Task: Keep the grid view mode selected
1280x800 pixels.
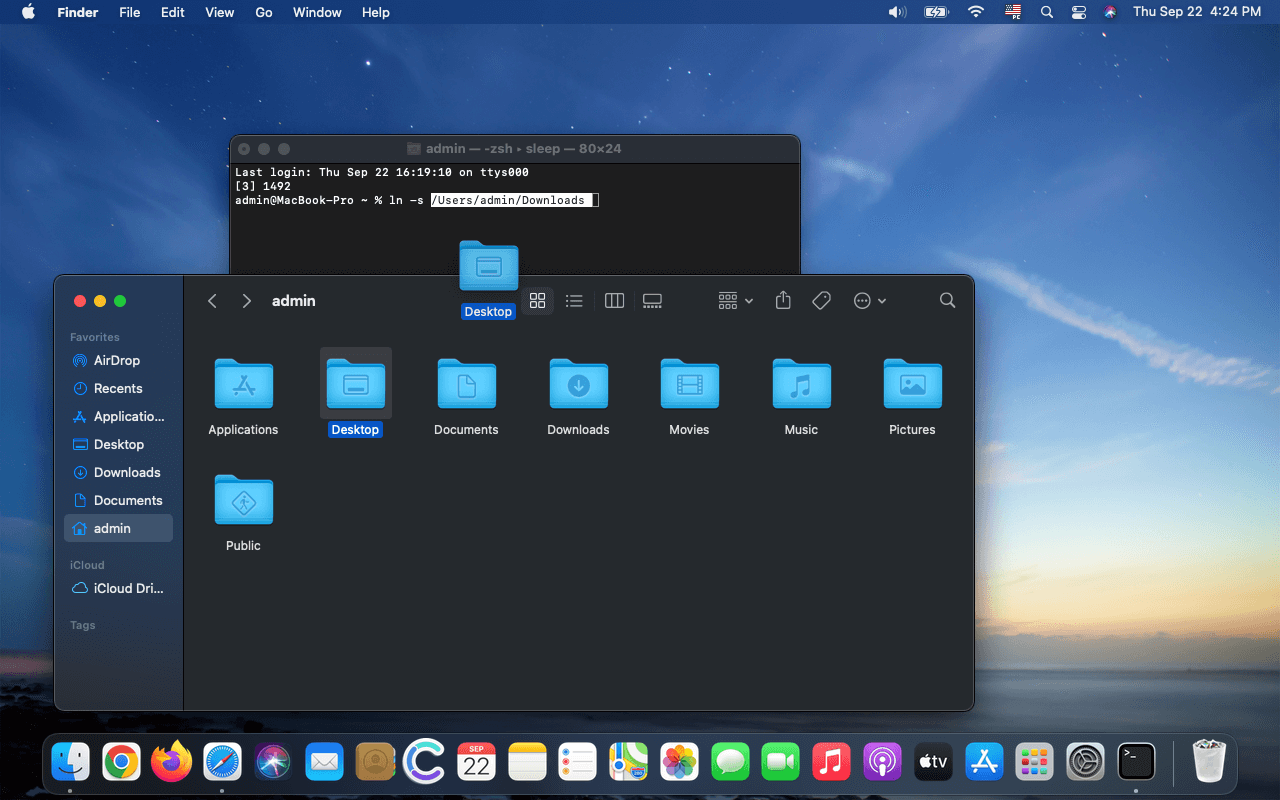Action: point(537,300)
